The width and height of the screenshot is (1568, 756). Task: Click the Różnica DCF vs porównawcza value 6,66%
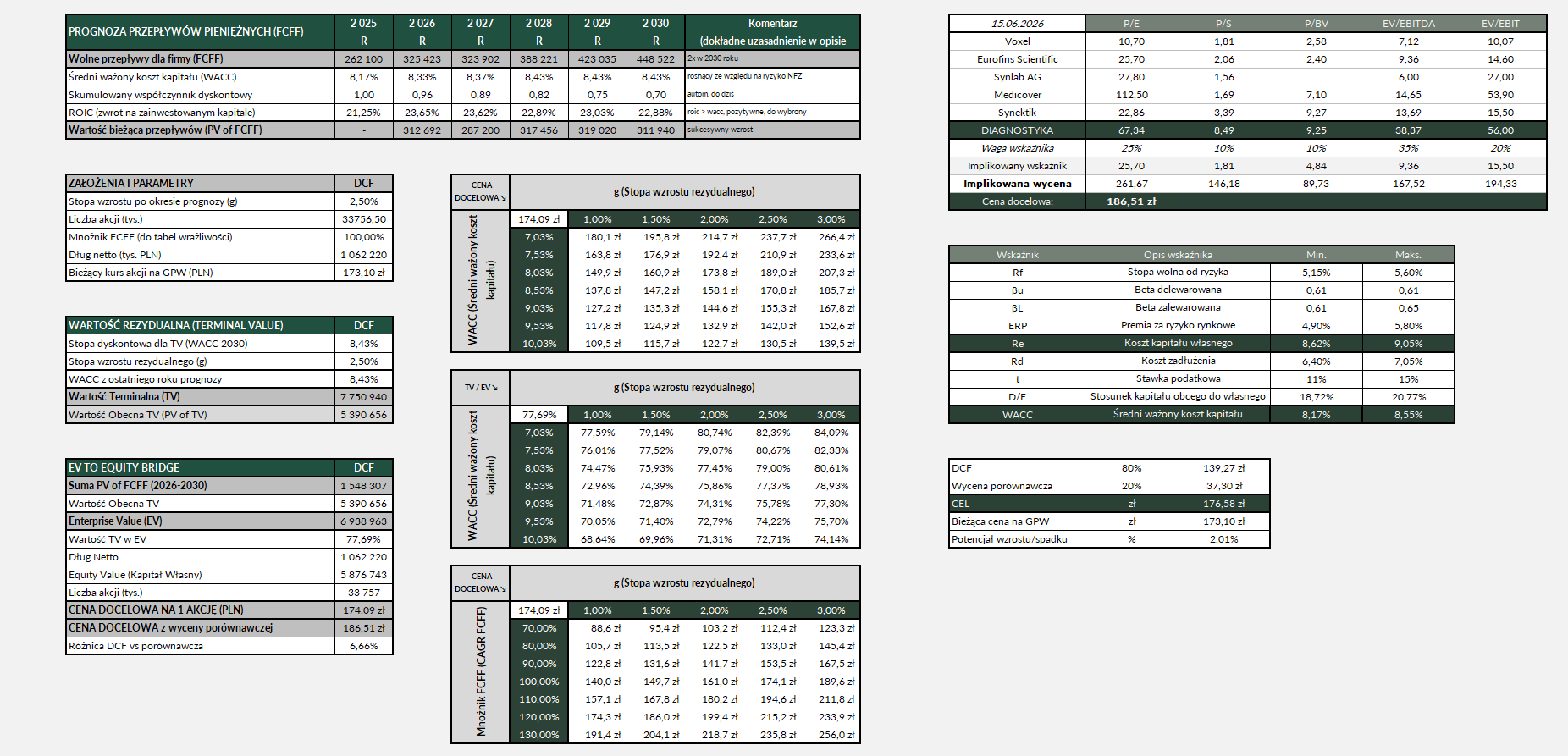coord(364,646)
